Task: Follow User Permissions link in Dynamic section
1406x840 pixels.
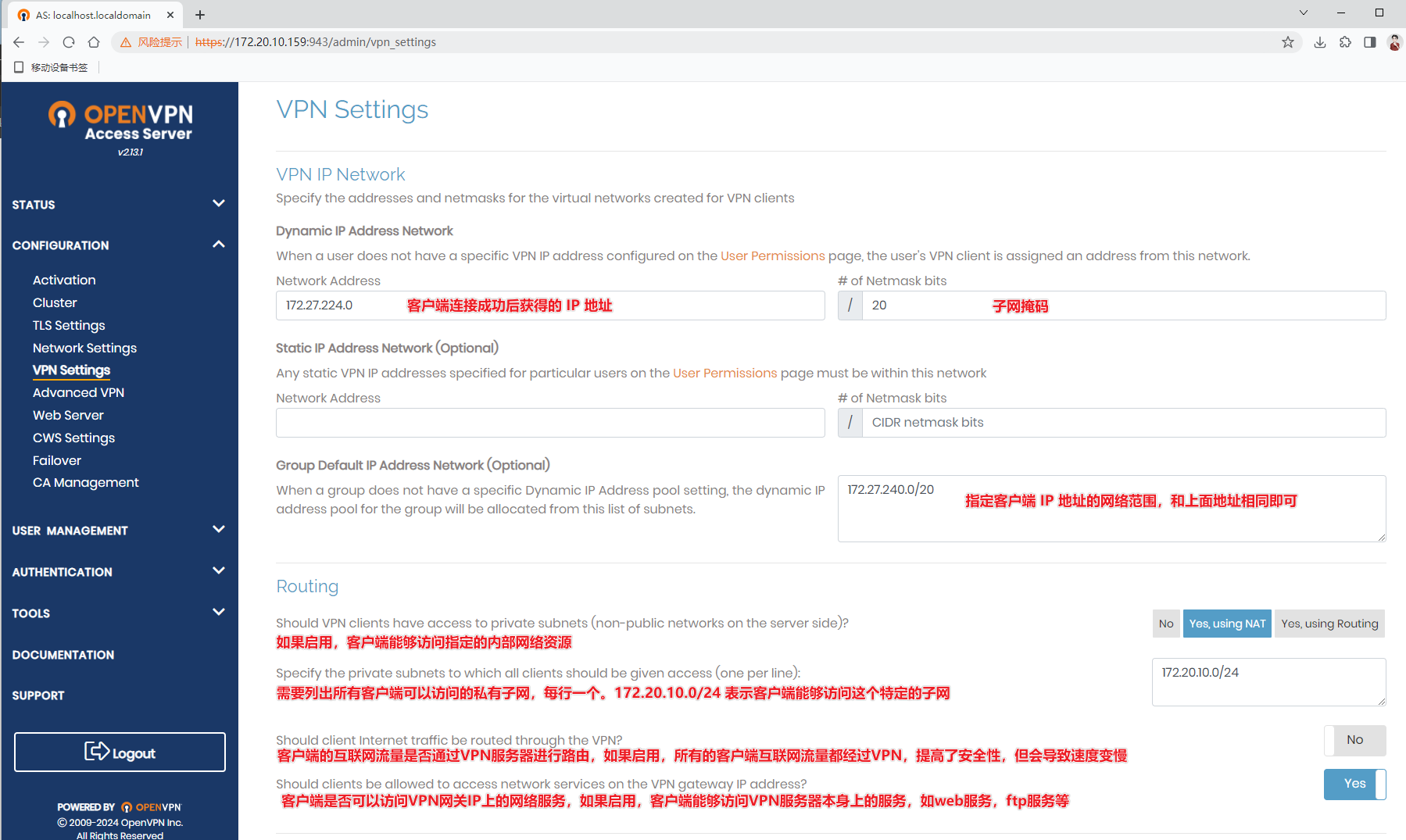Action: (772, 256)
